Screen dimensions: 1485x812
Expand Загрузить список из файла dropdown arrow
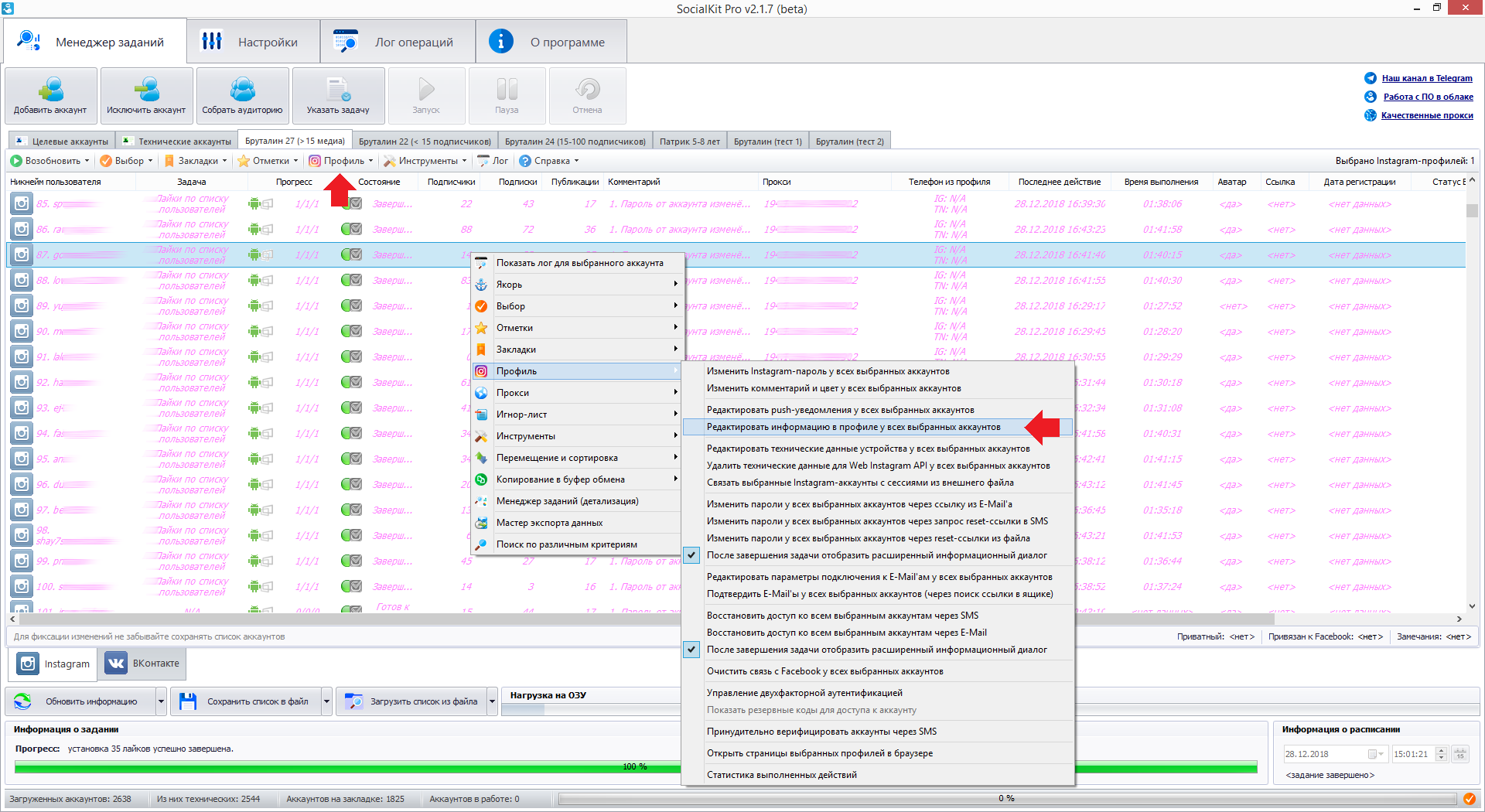point(492,701)
